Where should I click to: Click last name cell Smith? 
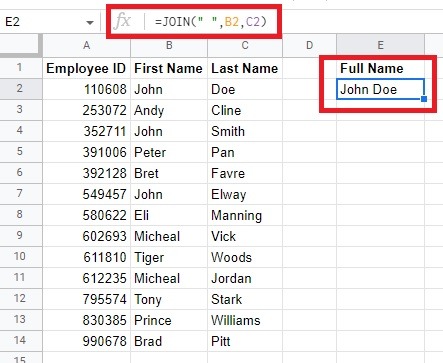click(245, 131)
